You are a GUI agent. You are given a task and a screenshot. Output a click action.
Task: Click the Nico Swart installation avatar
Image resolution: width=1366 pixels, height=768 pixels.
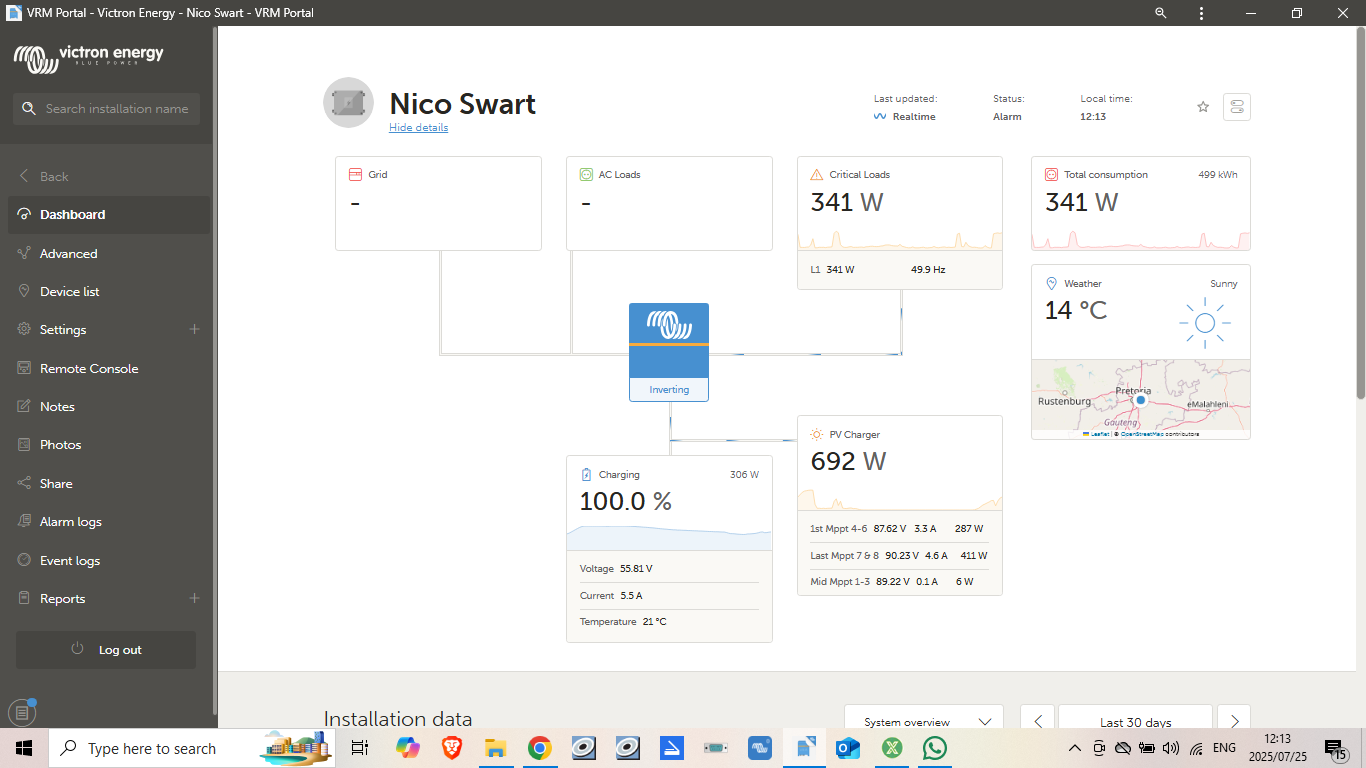click(348, 103)
